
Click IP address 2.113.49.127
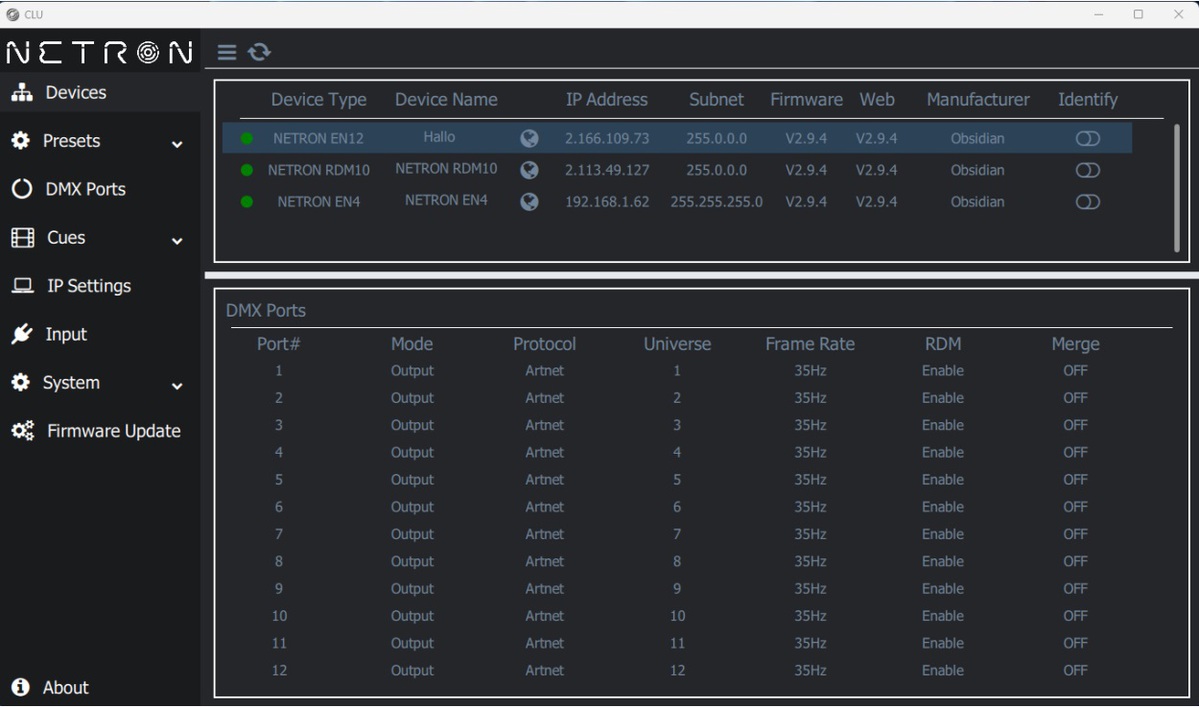607,171
